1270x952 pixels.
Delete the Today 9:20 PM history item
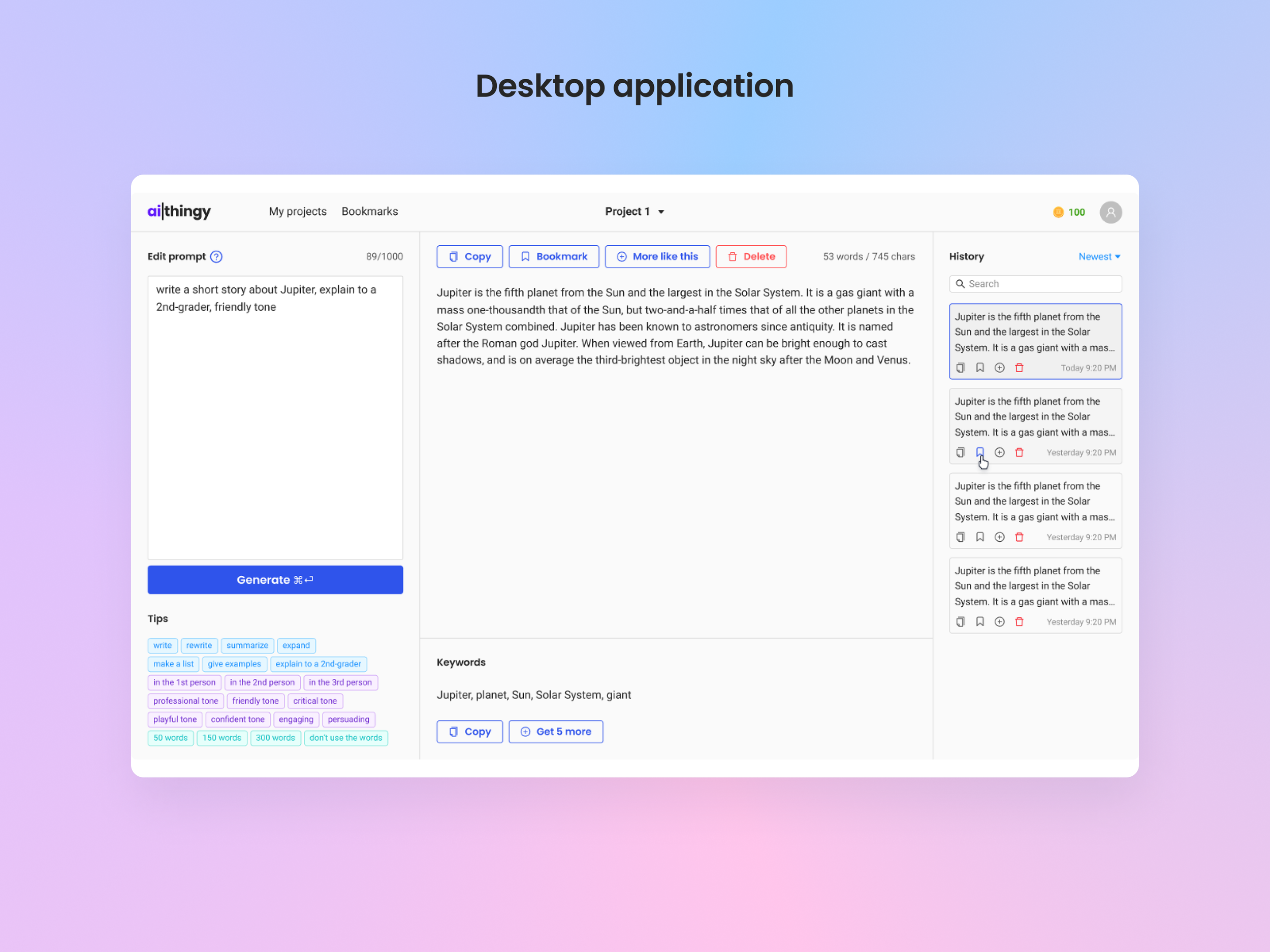tap(1019, 368)
